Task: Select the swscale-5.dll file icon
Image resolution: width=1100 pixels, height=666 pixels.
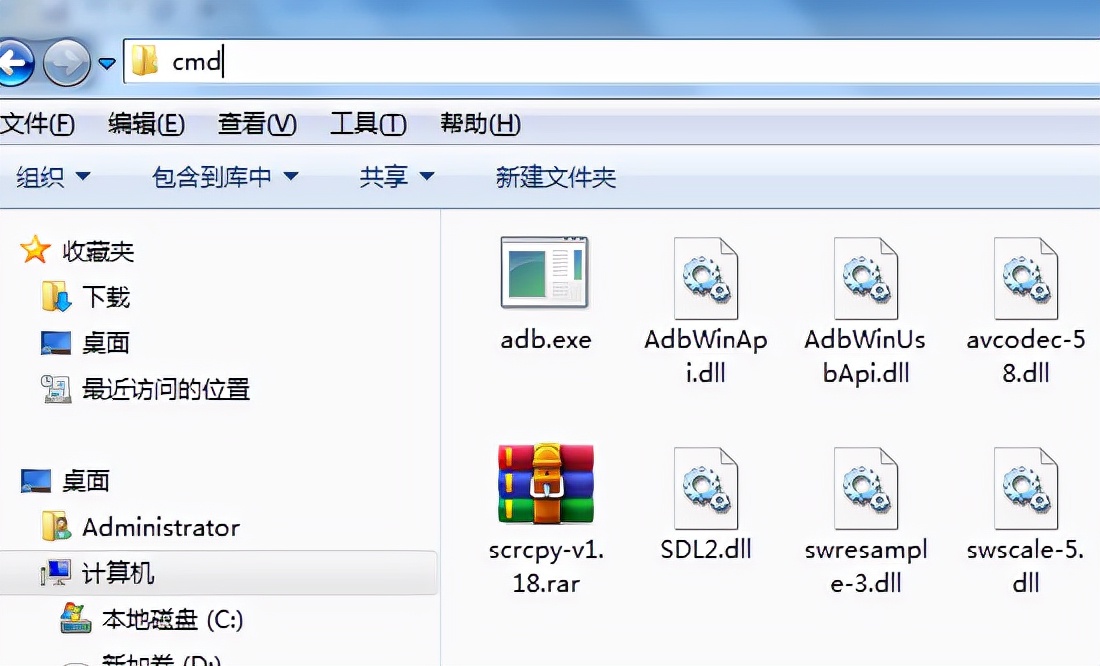Action: coord(1026,488)
